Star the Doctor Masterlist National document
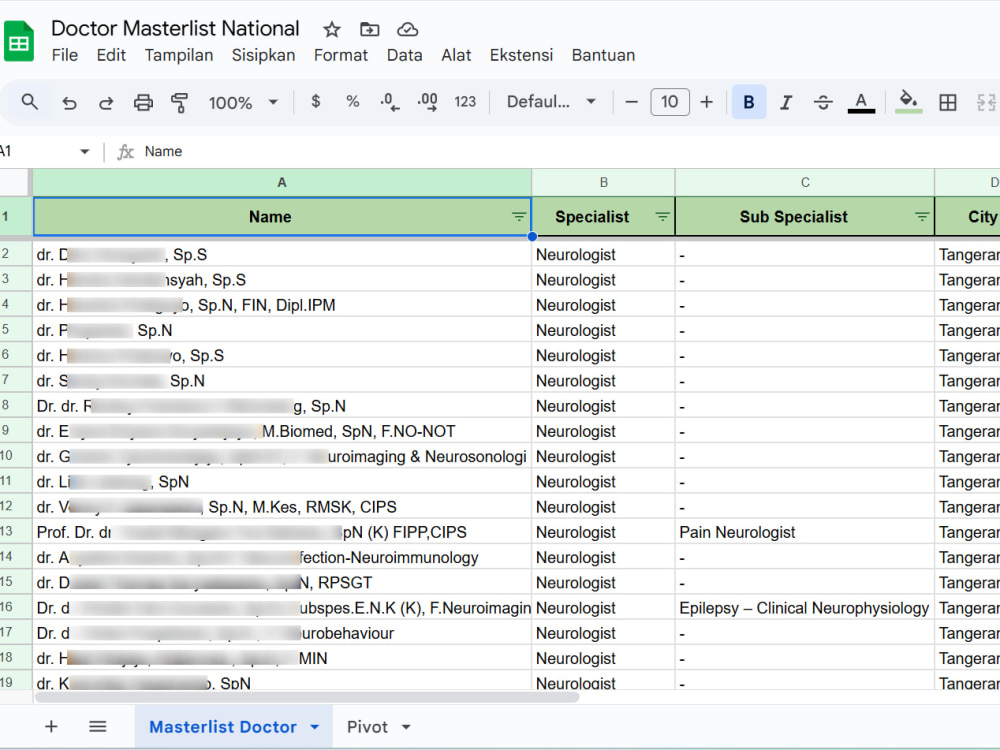Image resolution: width=1000 pixels, height=750 pixels. (x=332, y=29)
